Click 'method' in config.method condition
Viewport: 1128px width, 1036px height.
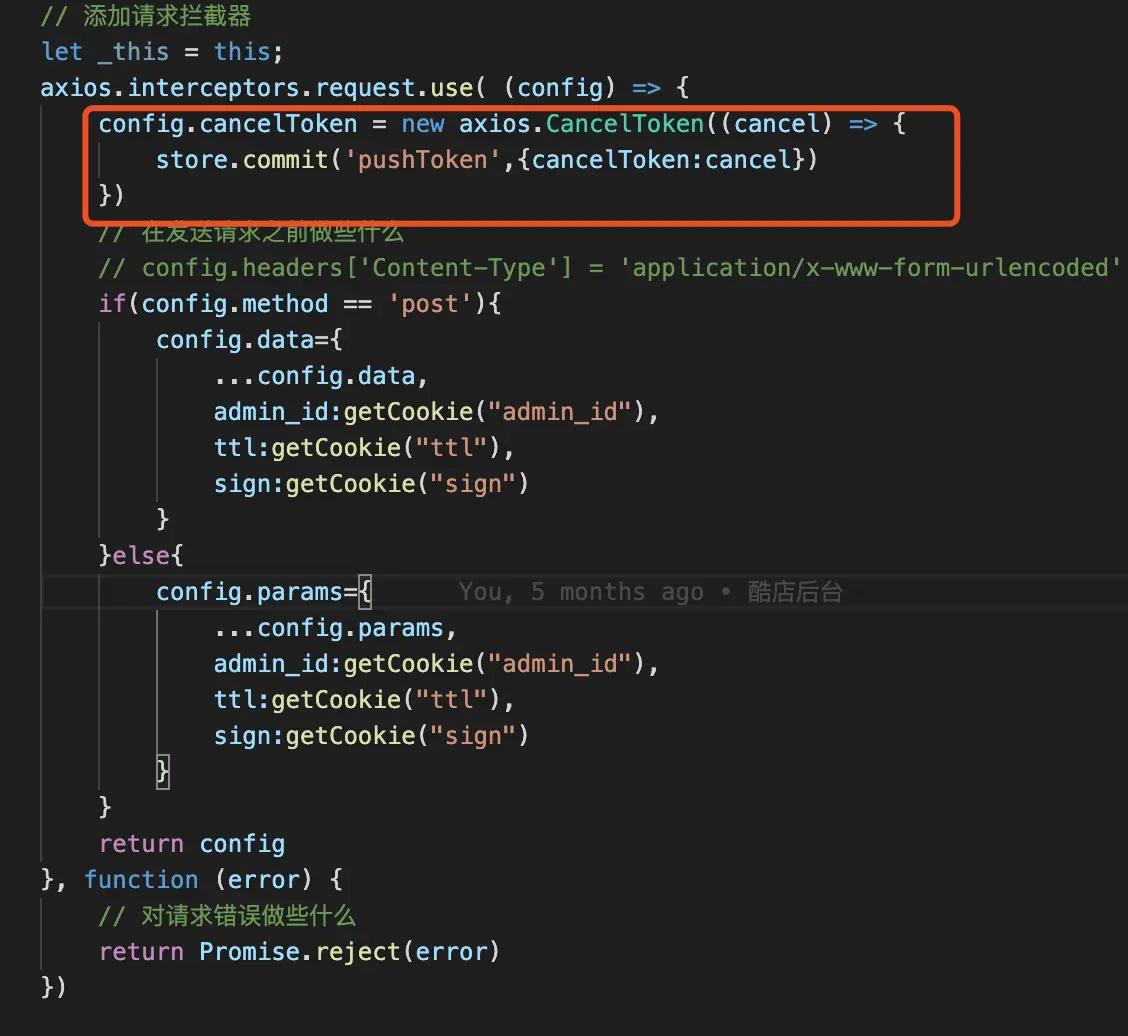(x=286, y=304)
